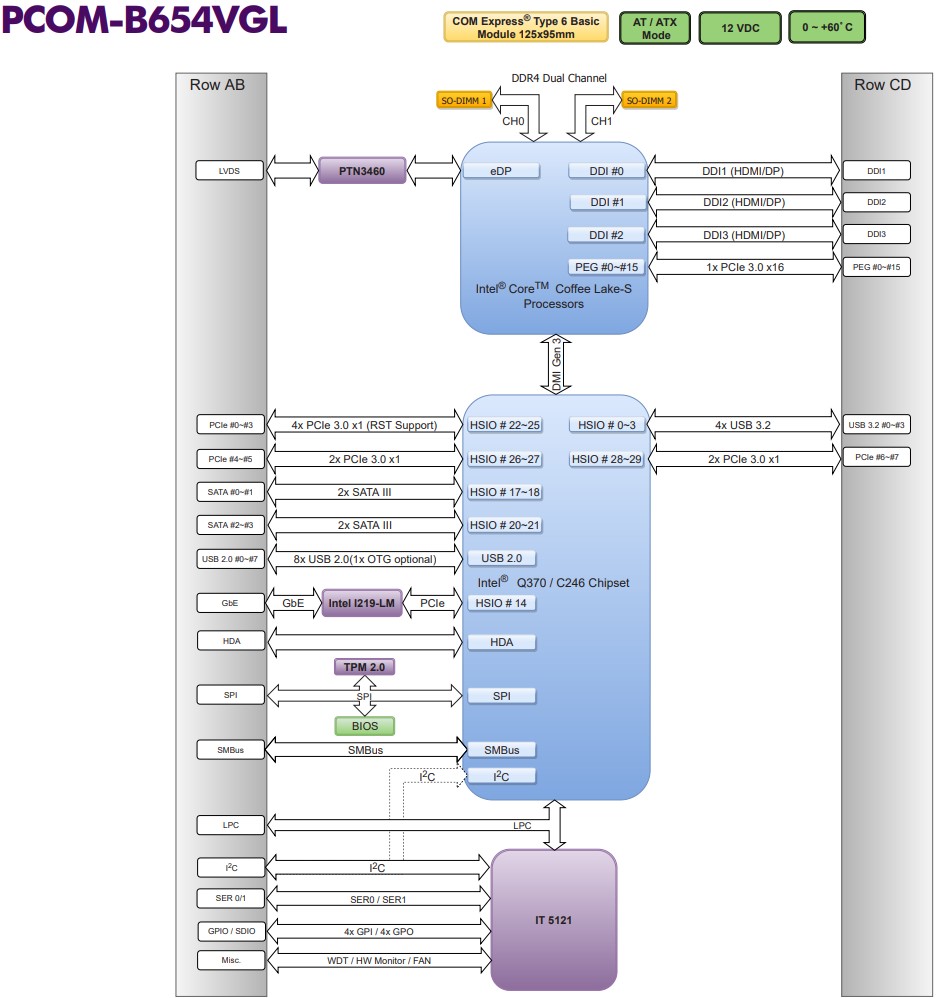Click the eDP port box
This screenshot has height=998, width=937.
tap(501, 171)
